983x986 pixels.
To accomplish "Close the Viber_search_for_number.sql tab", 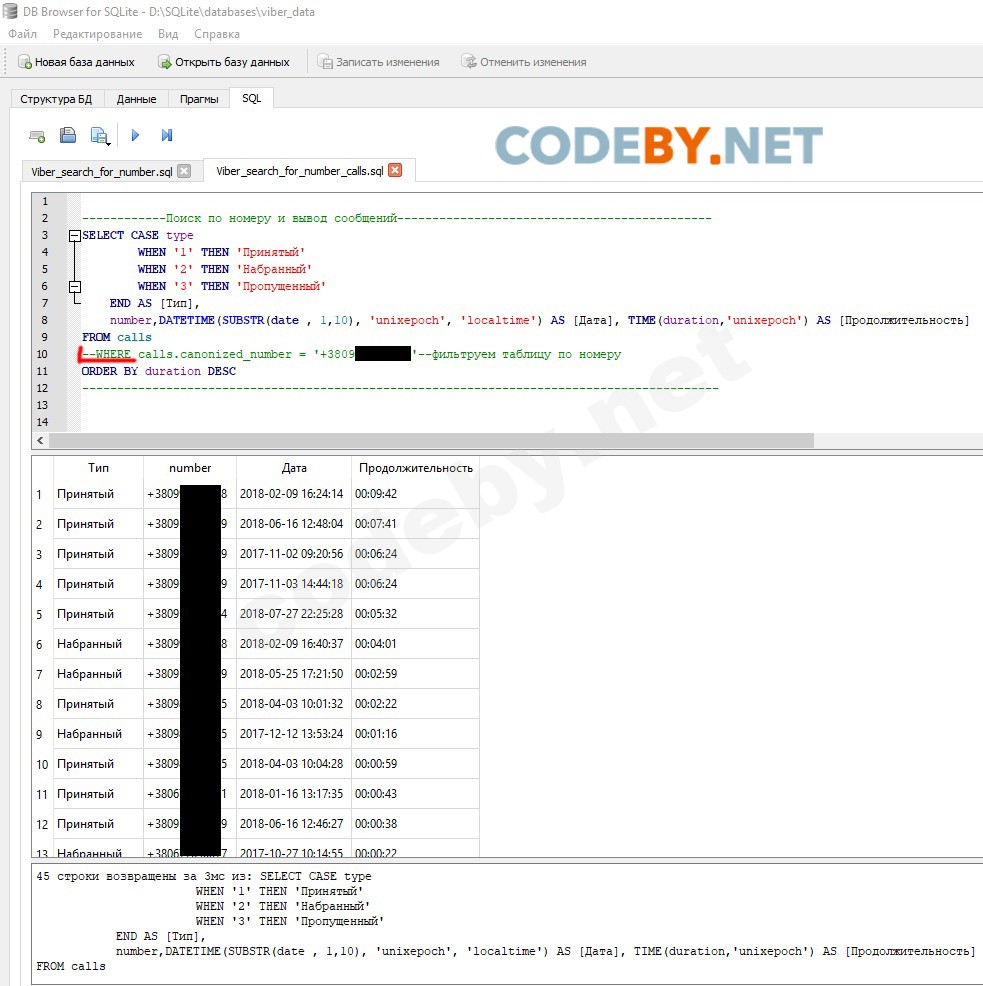I will [184, 171].
